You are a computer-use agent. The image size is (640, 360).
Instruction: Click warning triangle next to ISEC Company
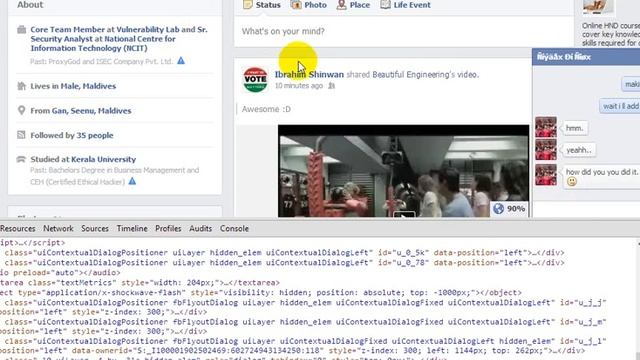point(181,61)
